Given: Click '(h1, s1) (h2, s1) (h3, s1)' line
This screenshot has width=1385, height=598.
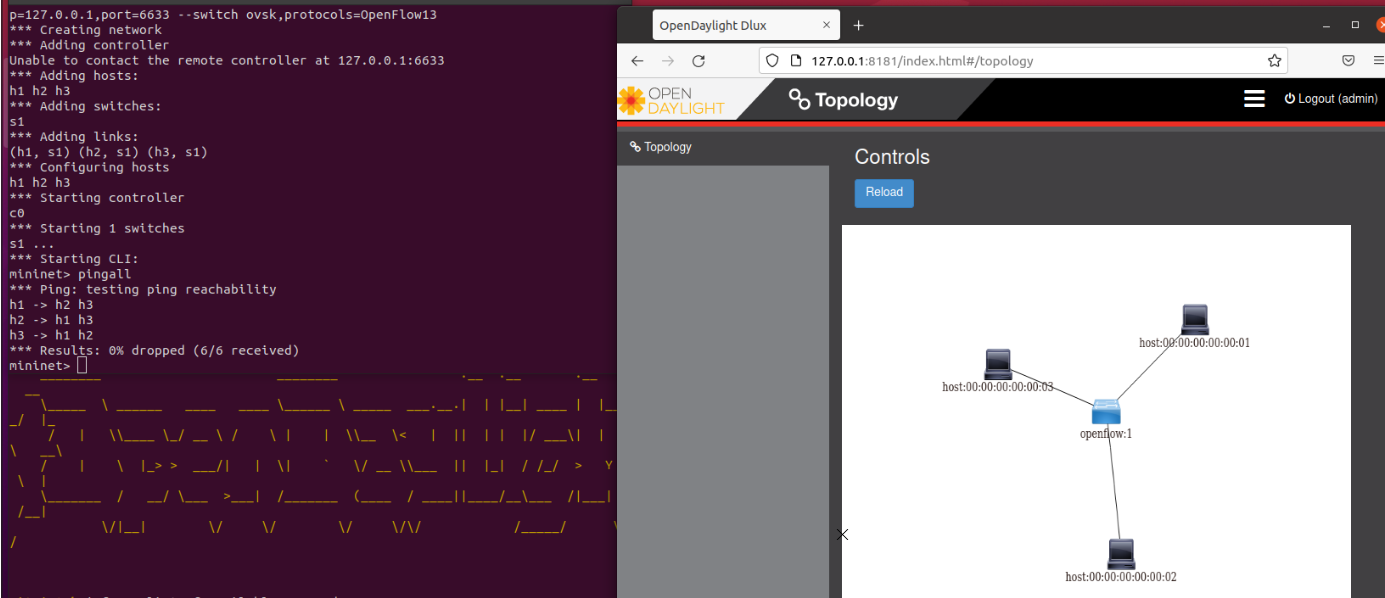Looking at the screenshot, I should [x=108, y=152].
